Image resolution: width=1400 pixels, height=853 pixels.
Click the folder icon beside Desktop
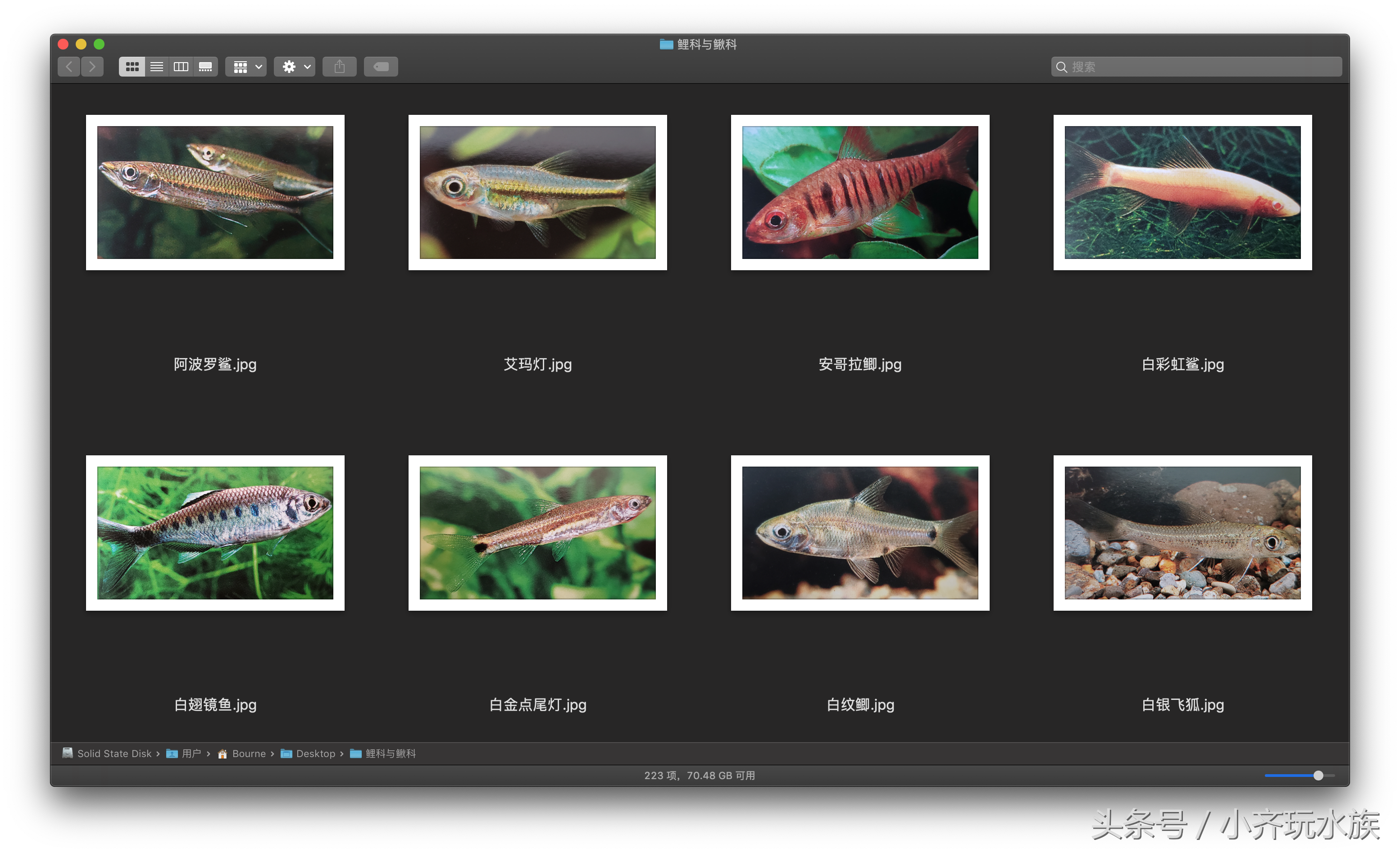click(x=286, y=753)
